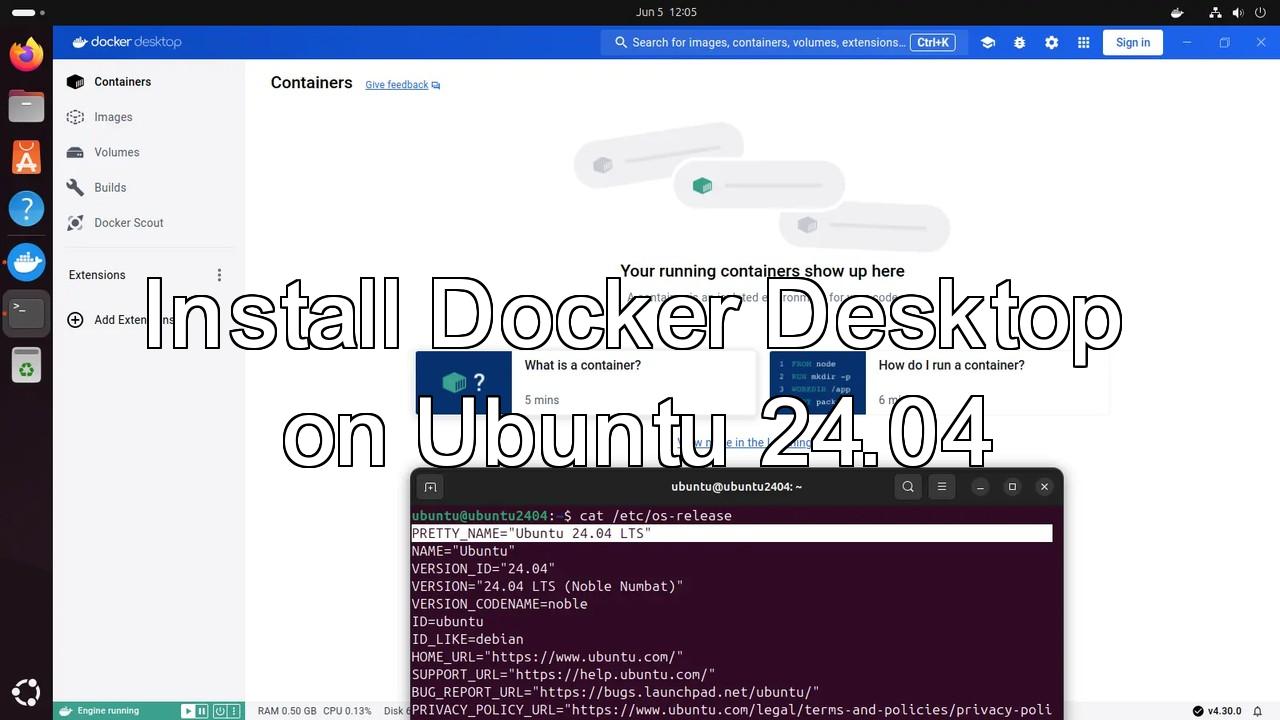Image resolution: width=1280 pixels, height=720 pixels.
Task: Open the Learning Center graduation cap icon
Action: coord(988,42)
